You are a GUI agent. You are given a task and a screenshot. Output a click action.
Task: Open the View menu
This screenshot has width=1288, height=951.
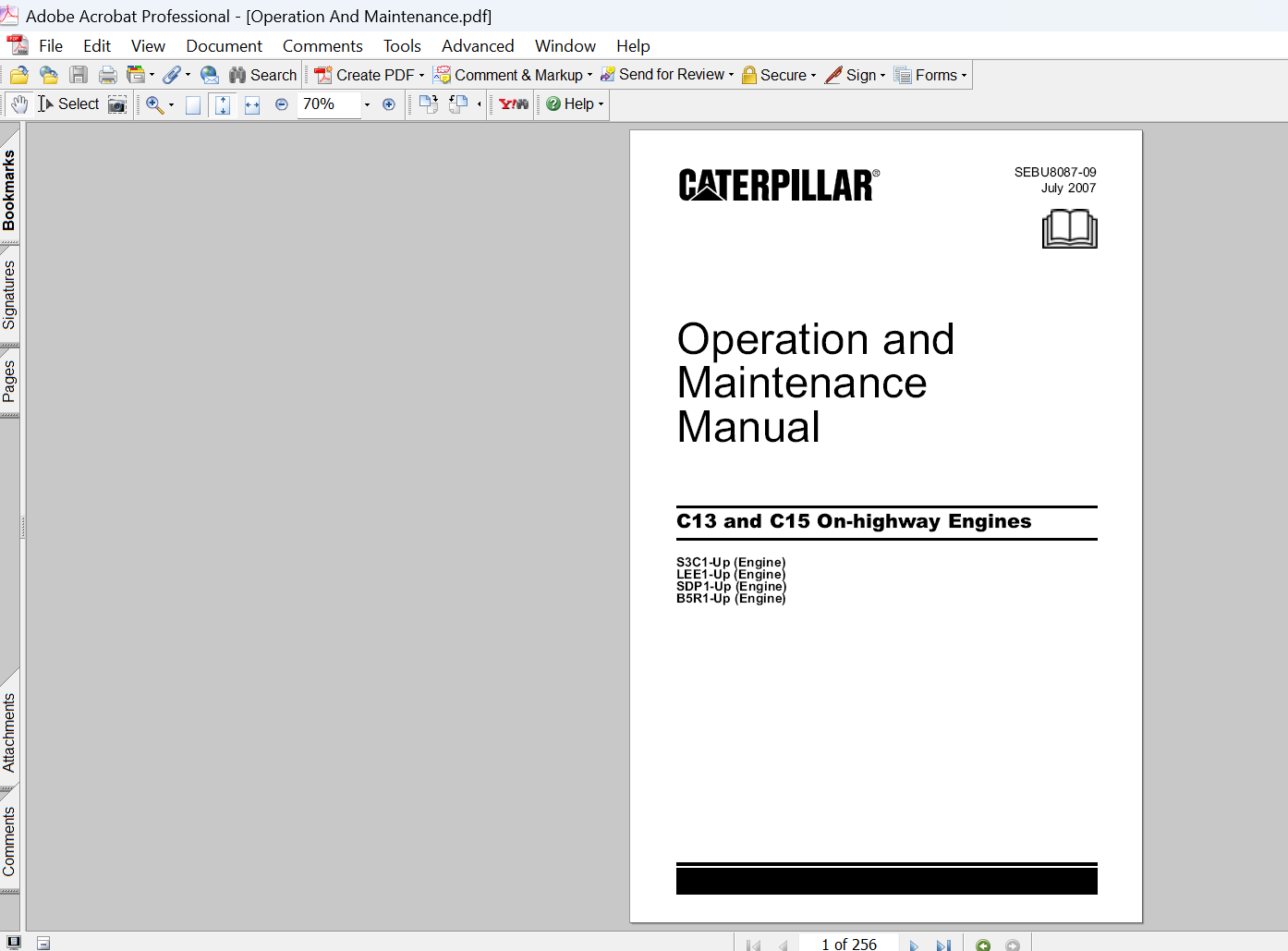(148, 46)
